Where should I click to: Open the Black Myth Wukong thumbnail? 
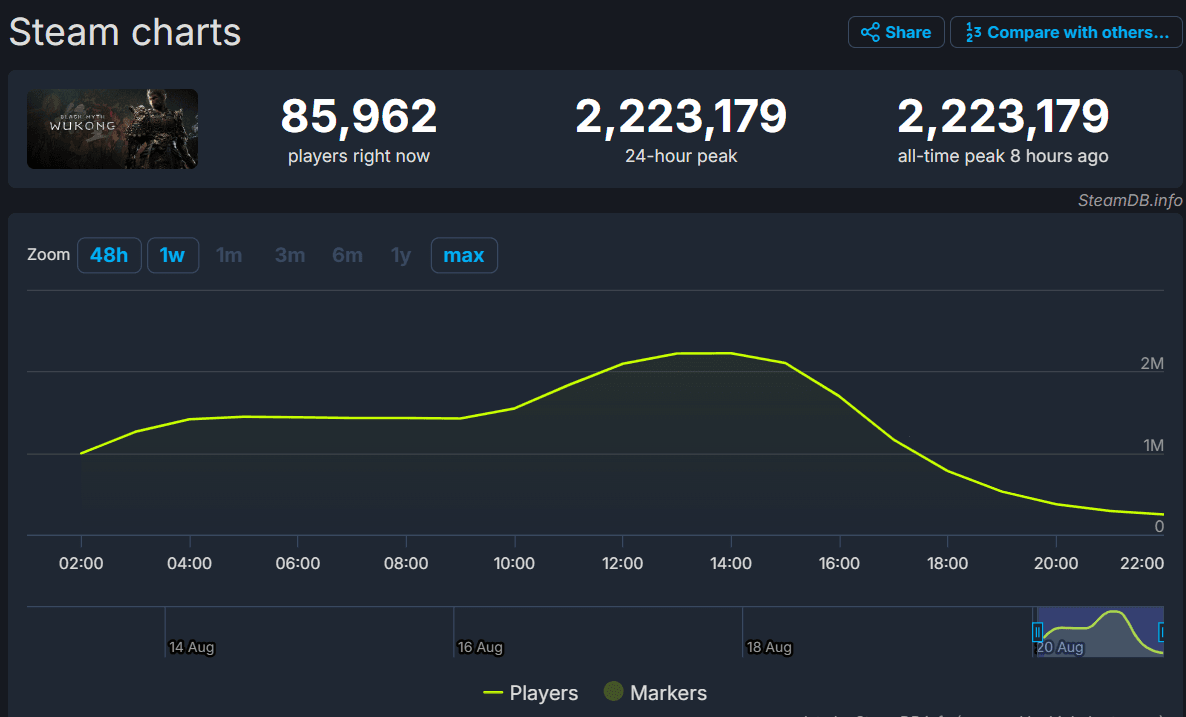[112, 129]
